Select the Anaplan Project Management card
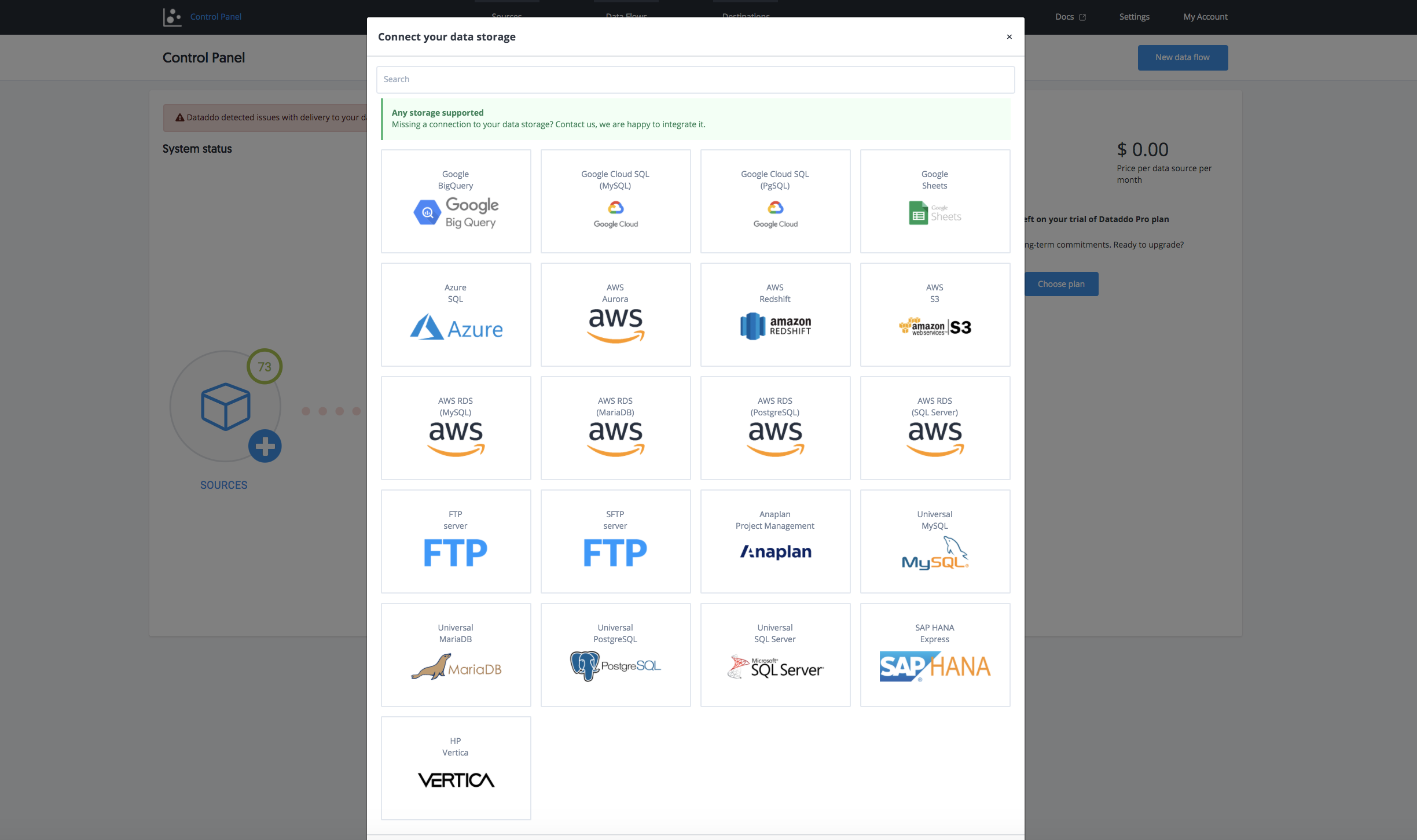The image size is (1417, 840). point(775,541)
